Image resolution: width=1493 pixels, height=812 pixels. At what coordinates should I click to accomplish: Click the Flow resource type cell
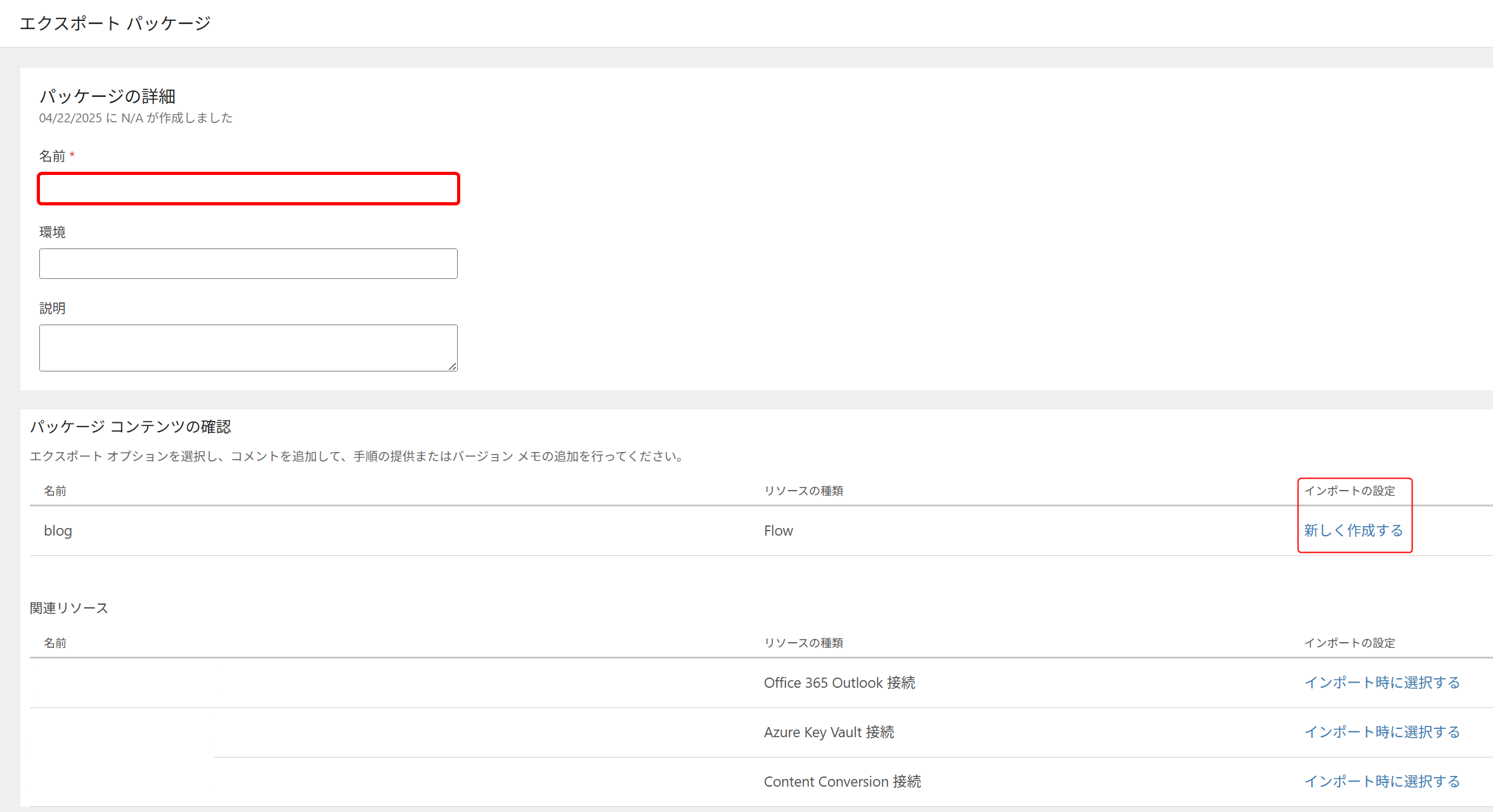778,531
